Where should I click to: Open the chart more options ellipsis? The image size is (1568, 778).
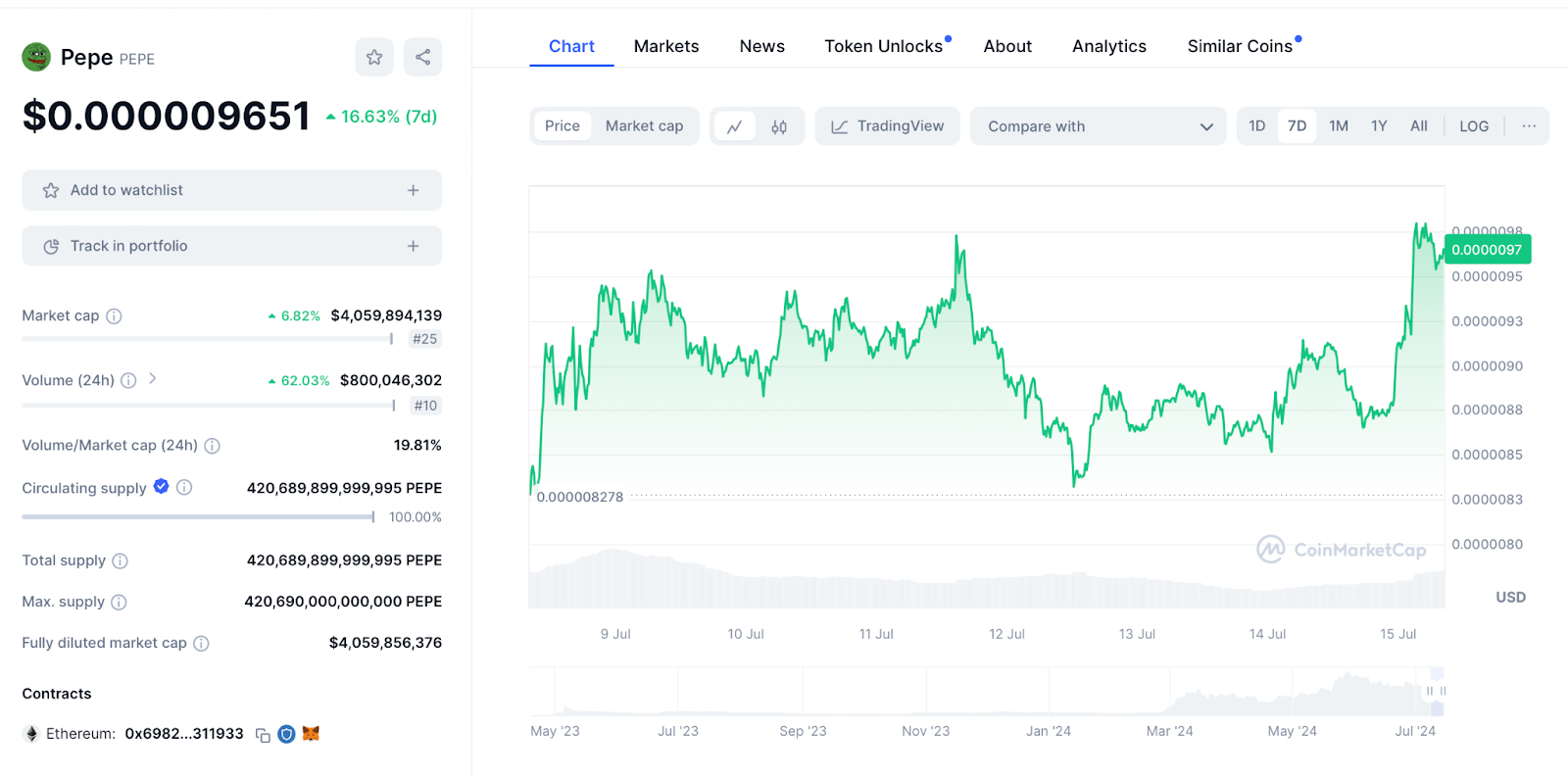pos(1529,126)
